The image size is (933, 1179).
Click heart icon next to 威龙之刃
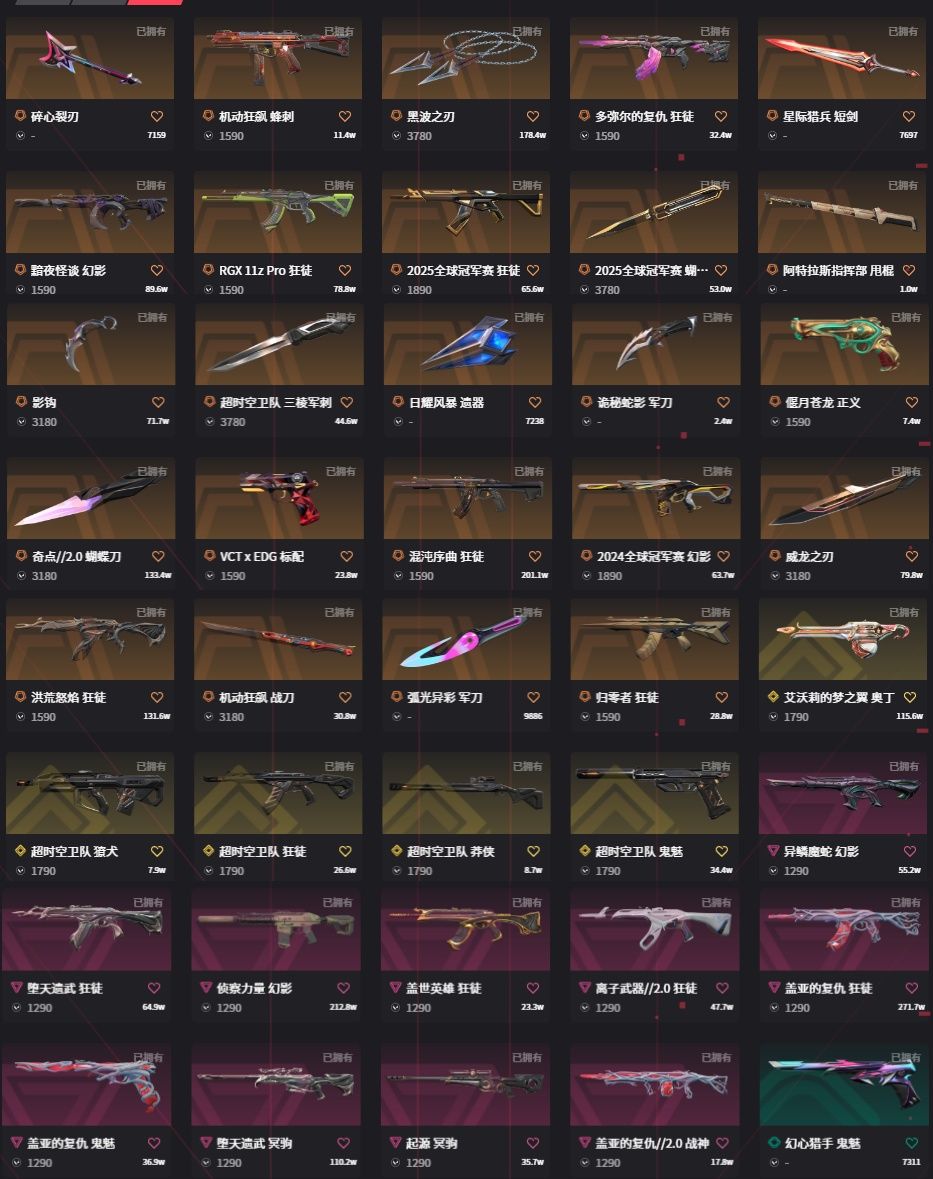click(911, 556)
